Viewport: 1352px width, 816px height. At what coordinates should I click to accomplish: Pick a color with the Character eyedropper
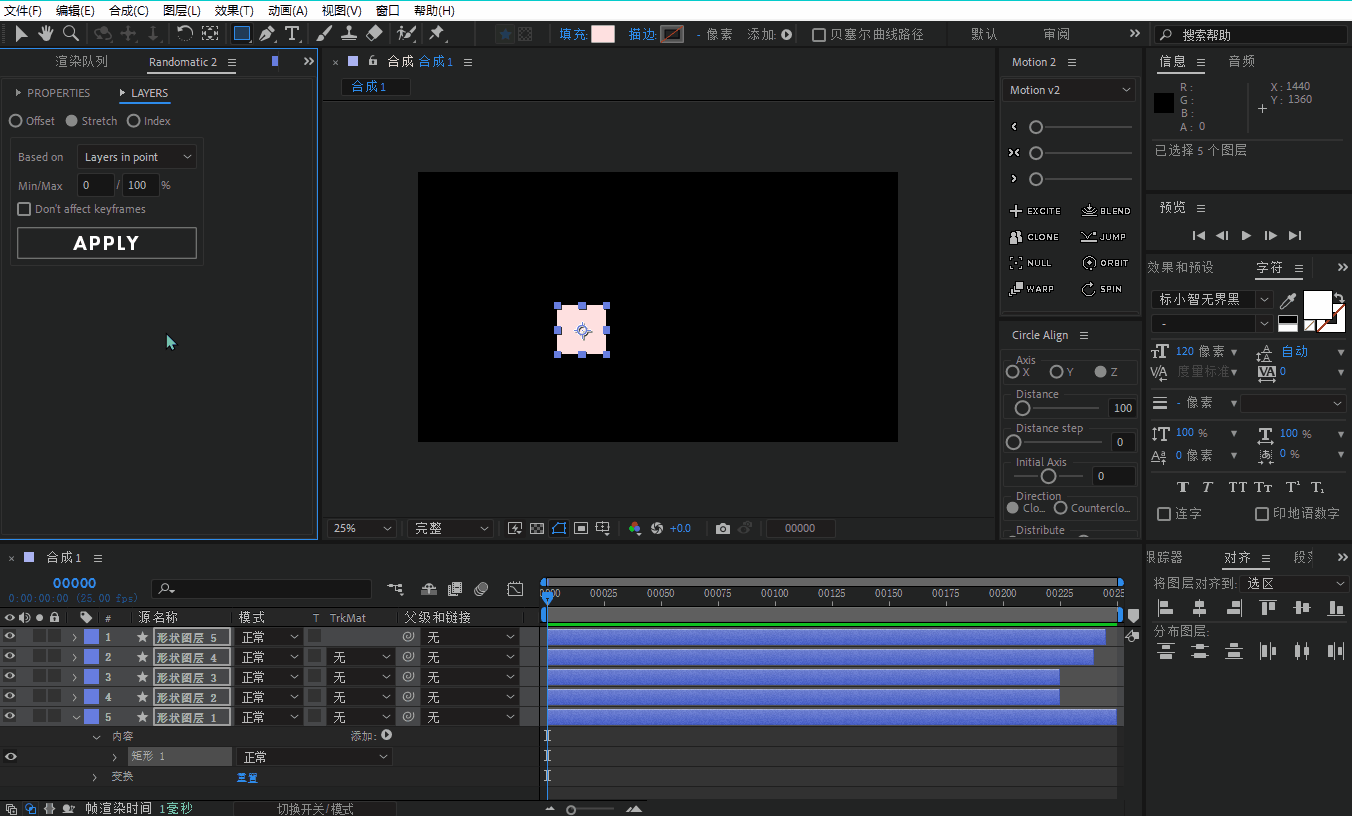[1289, 300]
